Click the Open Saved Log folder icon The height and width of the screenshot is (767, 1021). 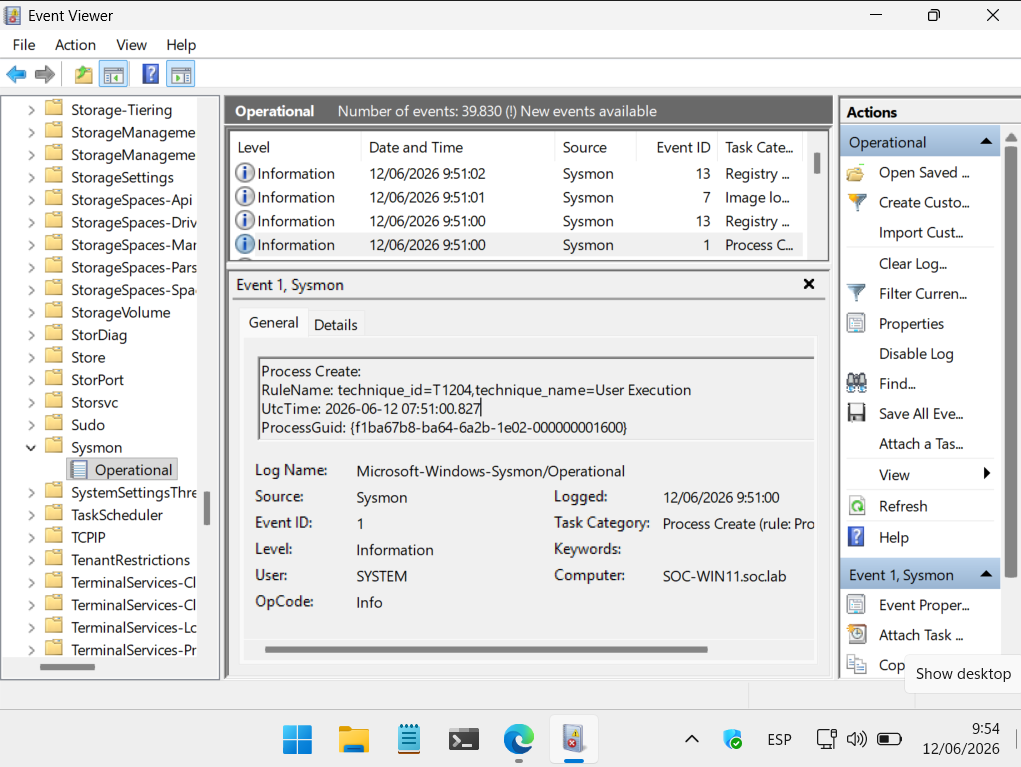coord(856,173)
